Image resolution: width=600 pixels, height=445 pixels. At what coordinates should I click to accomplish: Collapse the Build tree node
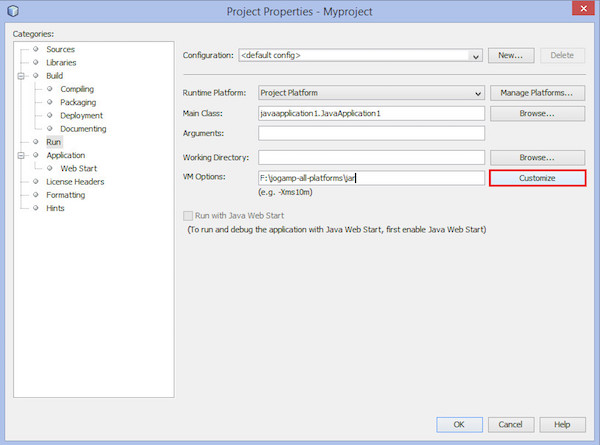pyautogui.click(x=21, y=76)
